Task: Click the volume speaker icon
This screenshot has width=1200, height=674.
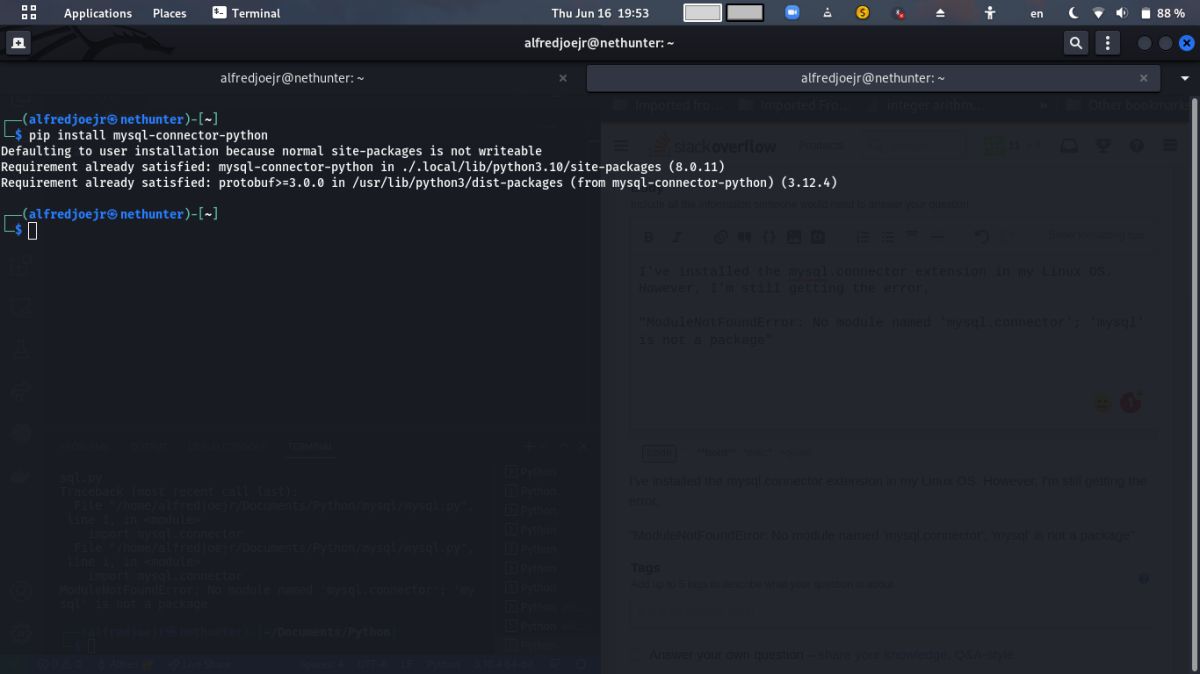Action: tap(1121, 13)
